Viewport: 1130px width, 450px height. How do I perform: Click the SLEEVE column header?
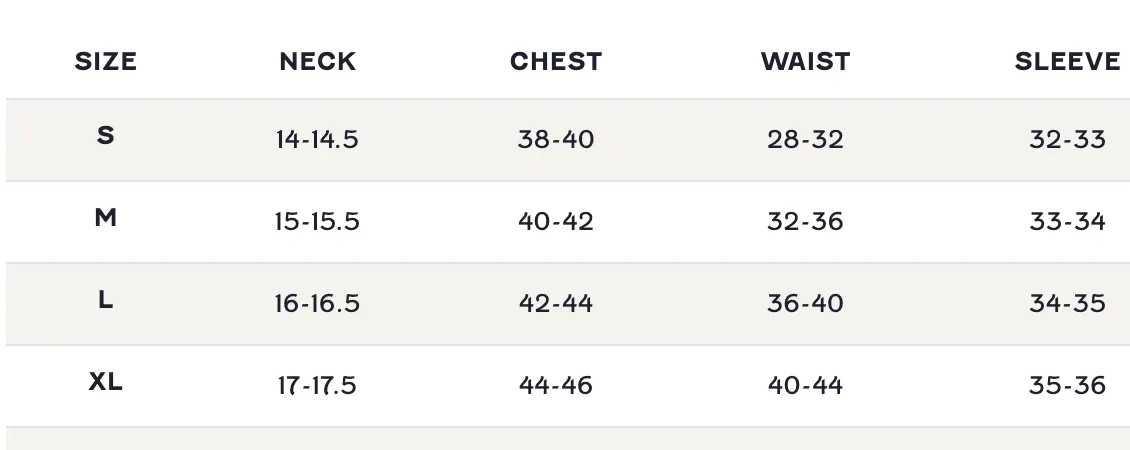tap(1067, 61)
